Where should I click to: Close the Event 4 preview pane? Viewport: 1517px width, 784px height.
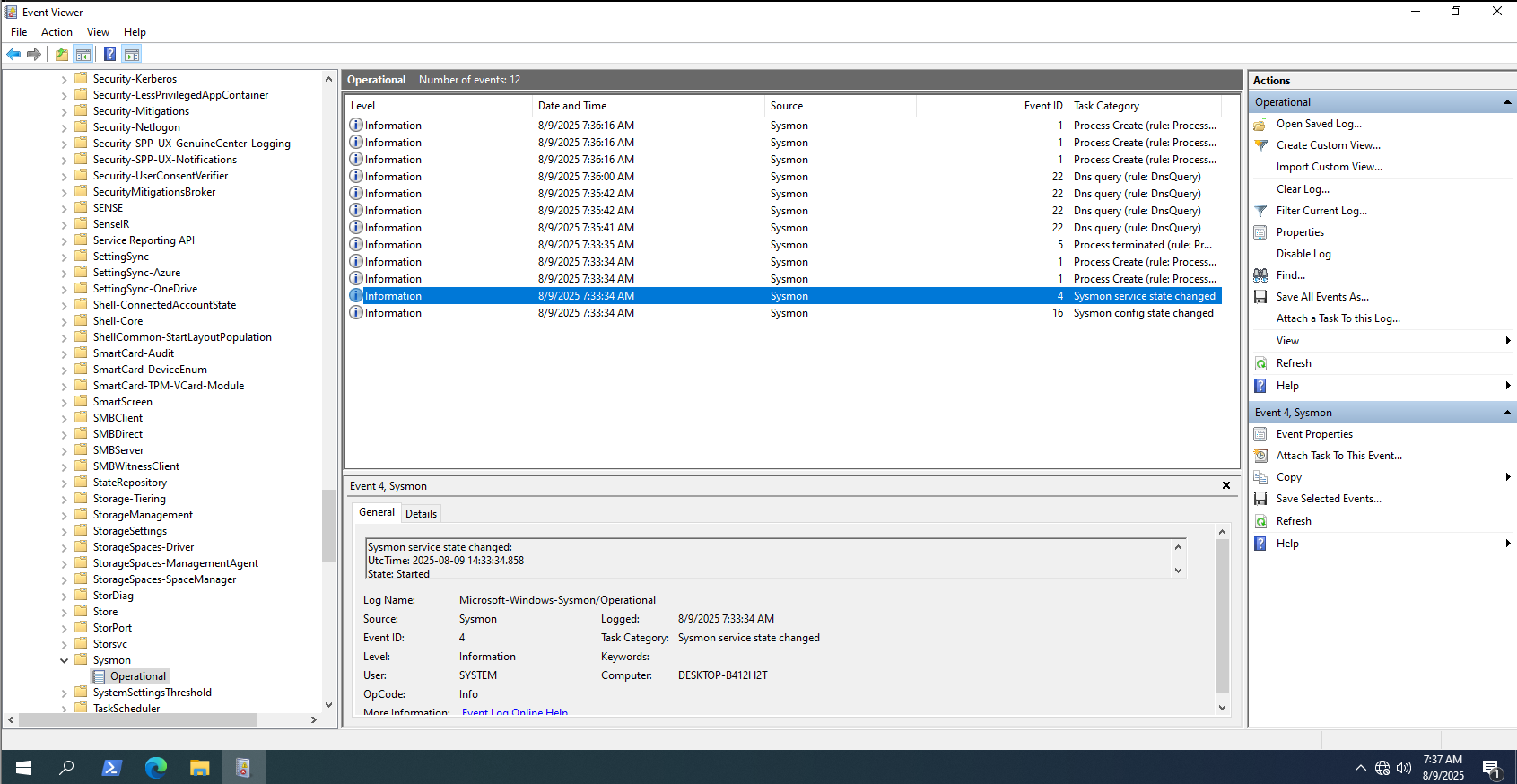[x=1225, y=485]
